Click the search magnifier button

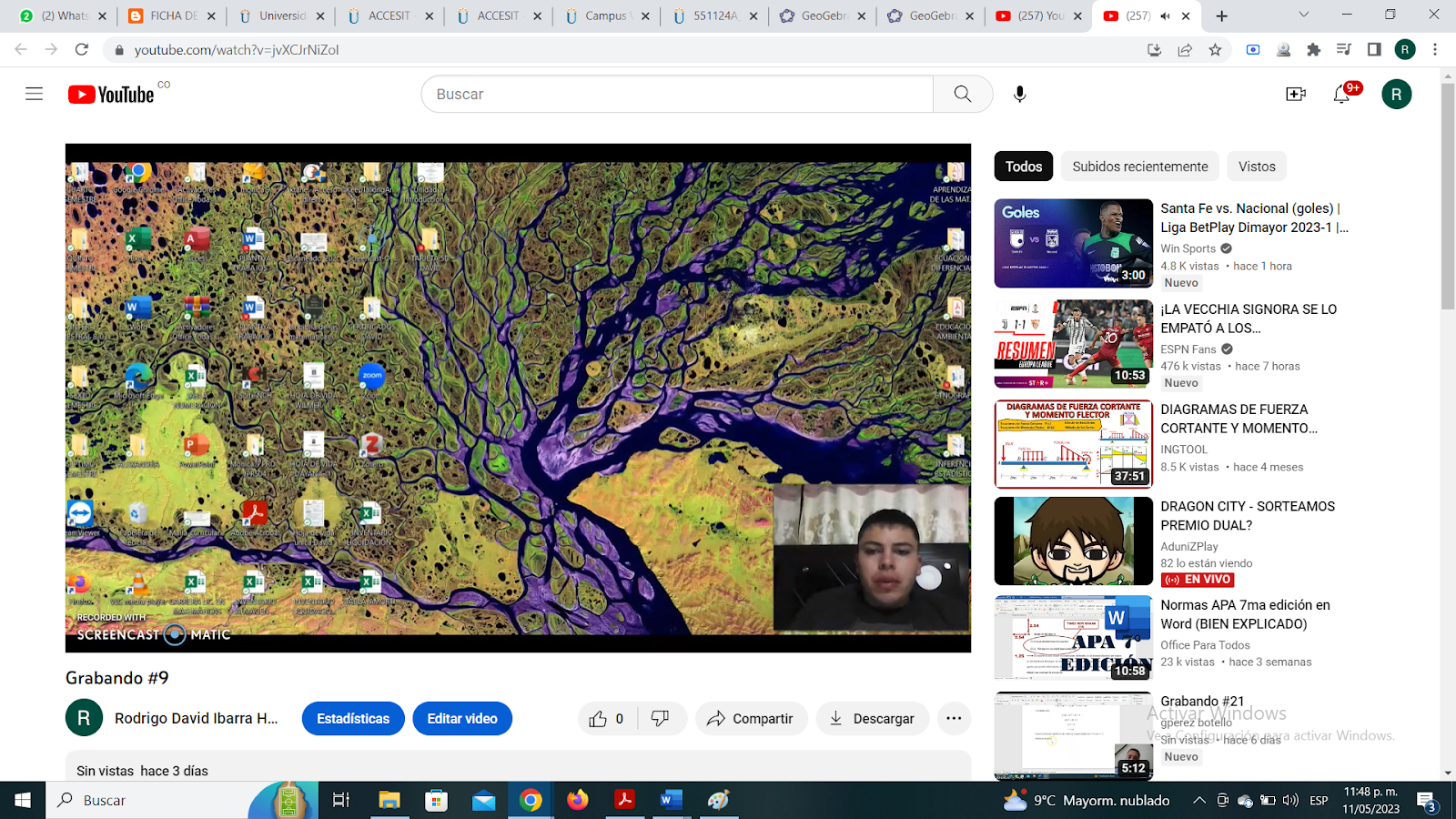(x=963, y=94)
